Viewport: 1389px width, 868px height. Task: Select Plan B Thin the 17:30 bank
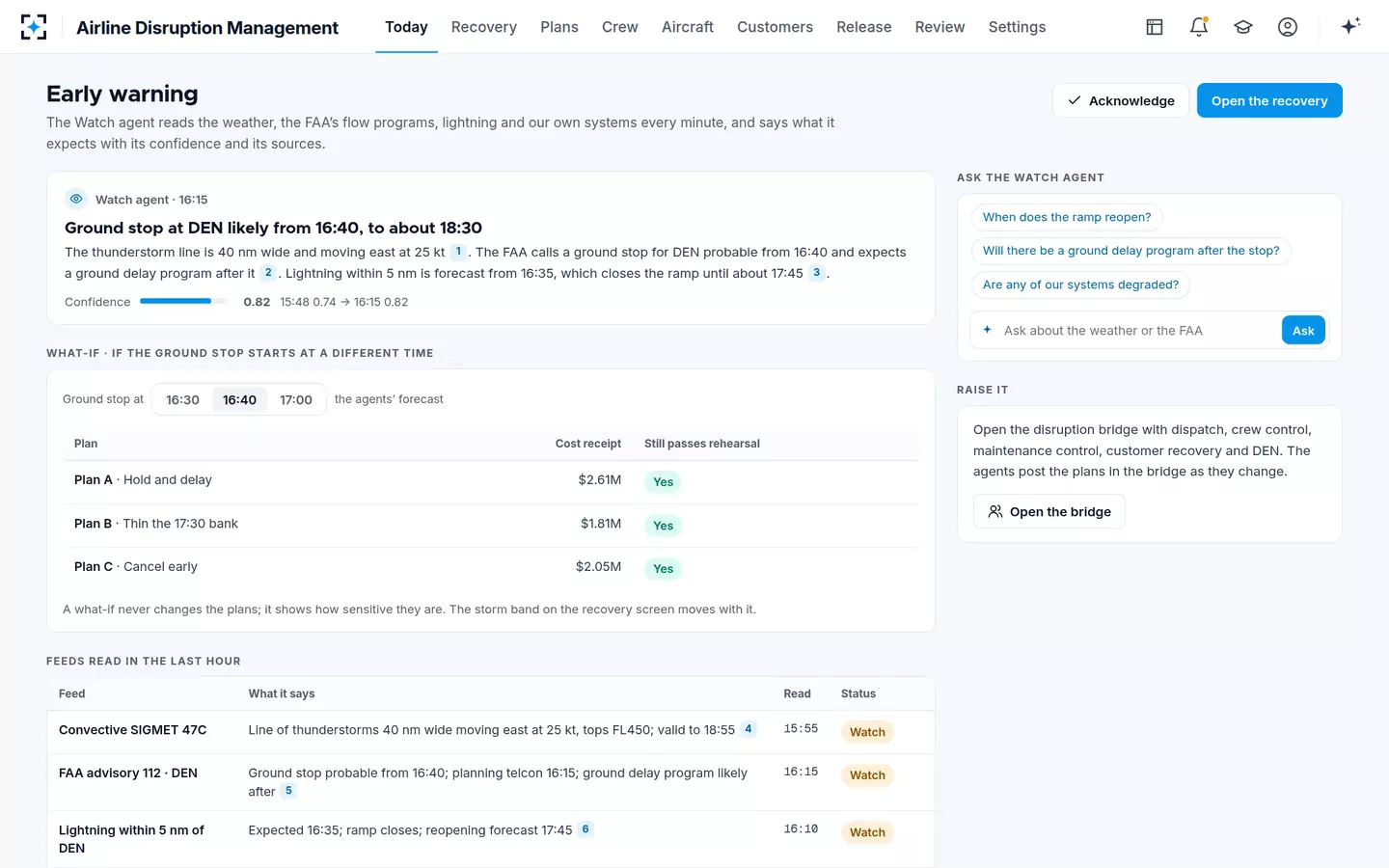(x=490, y=525)
